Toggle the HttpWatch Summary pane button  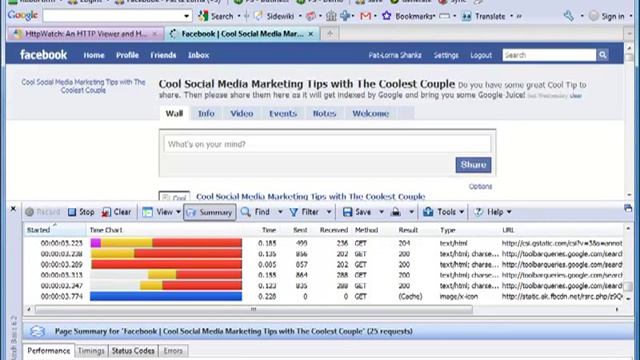coord(210,212)
